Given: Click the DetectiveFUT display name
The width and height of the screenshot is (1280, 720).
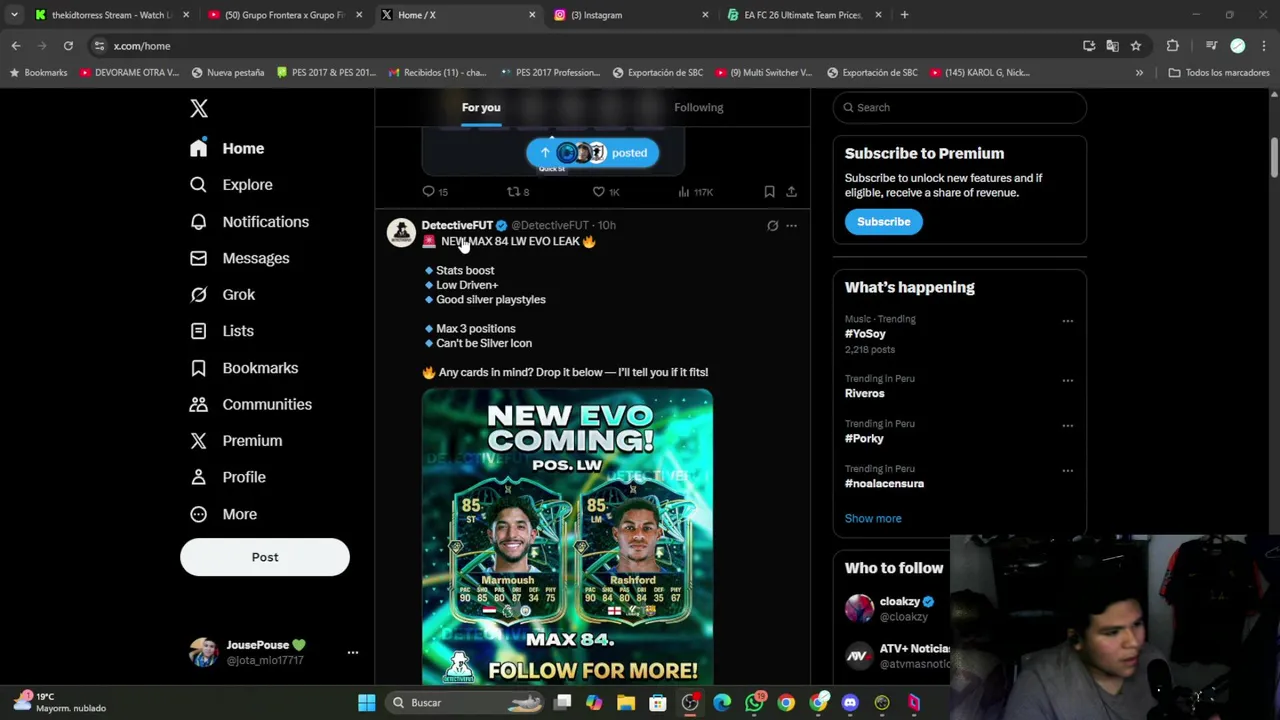Looking at the screenshot, I should pos(457,225).
